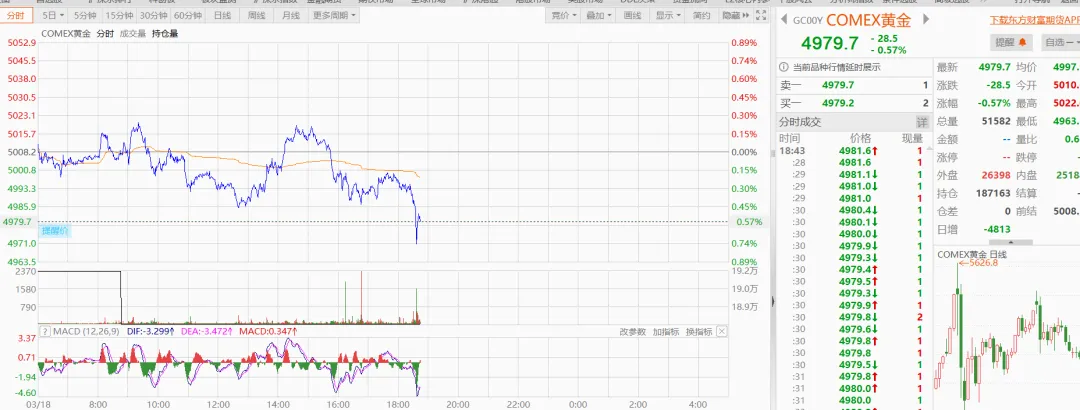Switch to the 15分钟 chart period
The image size is (1080, 410).
point(119,15)
